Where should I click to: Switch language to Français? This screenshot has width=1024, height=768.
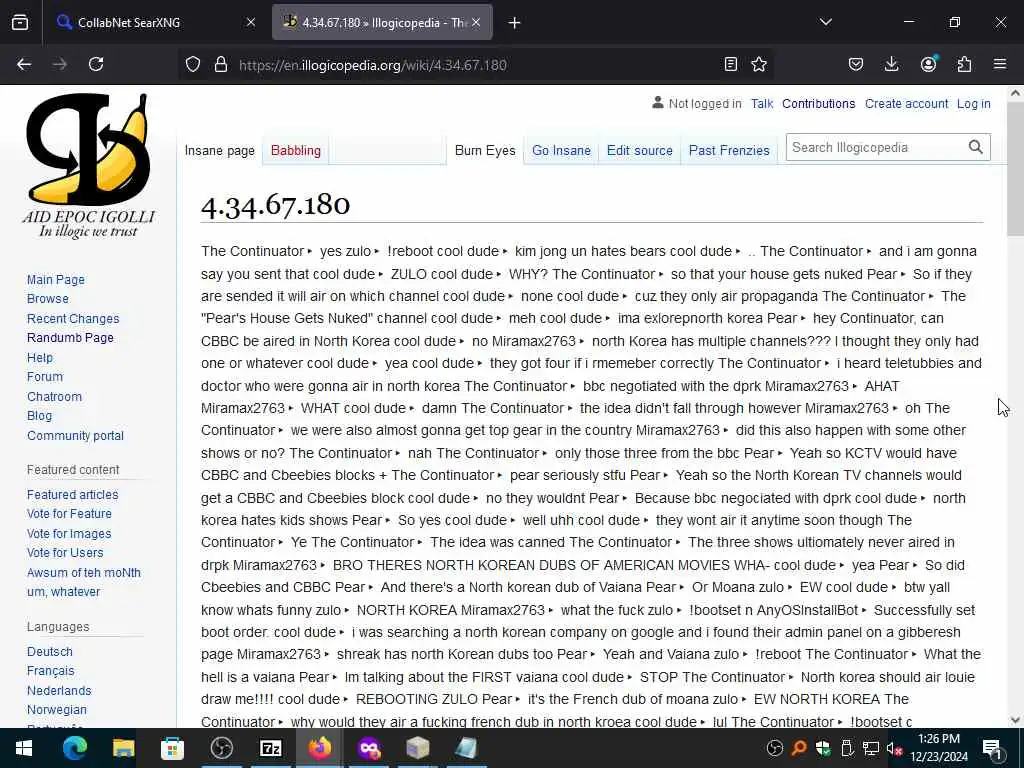click(x=50, y=671)
